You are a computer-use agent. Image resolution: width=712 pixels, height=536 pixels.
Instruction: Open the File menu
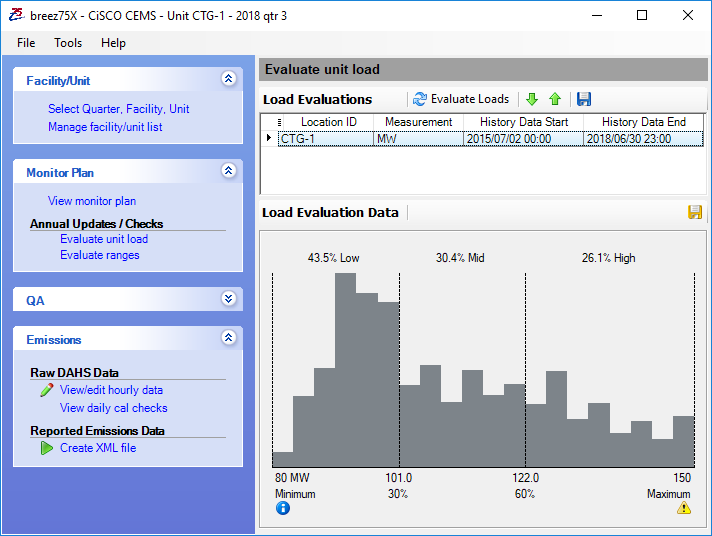click(26, 43)
